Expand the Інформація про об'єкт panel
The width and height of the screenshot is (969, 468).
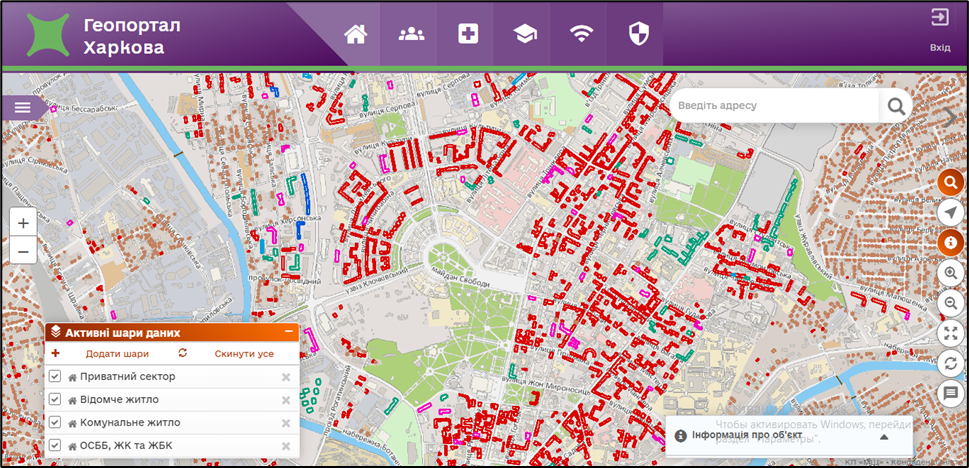(x=884, y=437)
